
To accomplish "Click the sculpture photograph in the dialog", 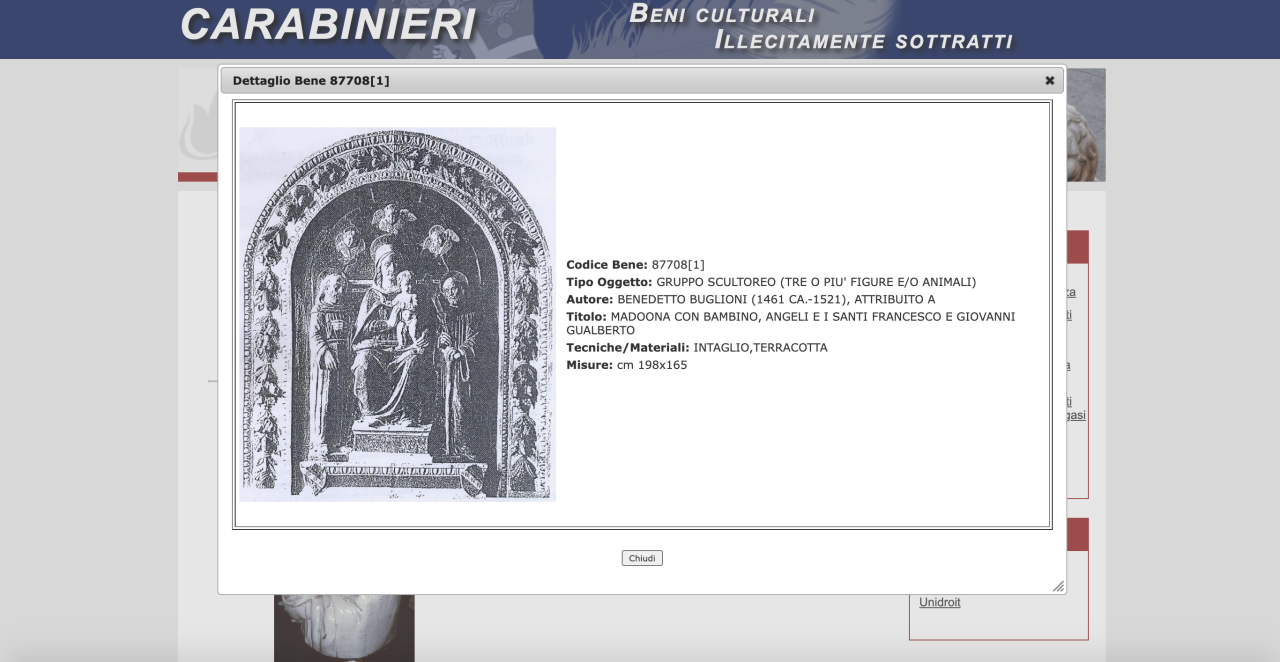I will 397,314.
